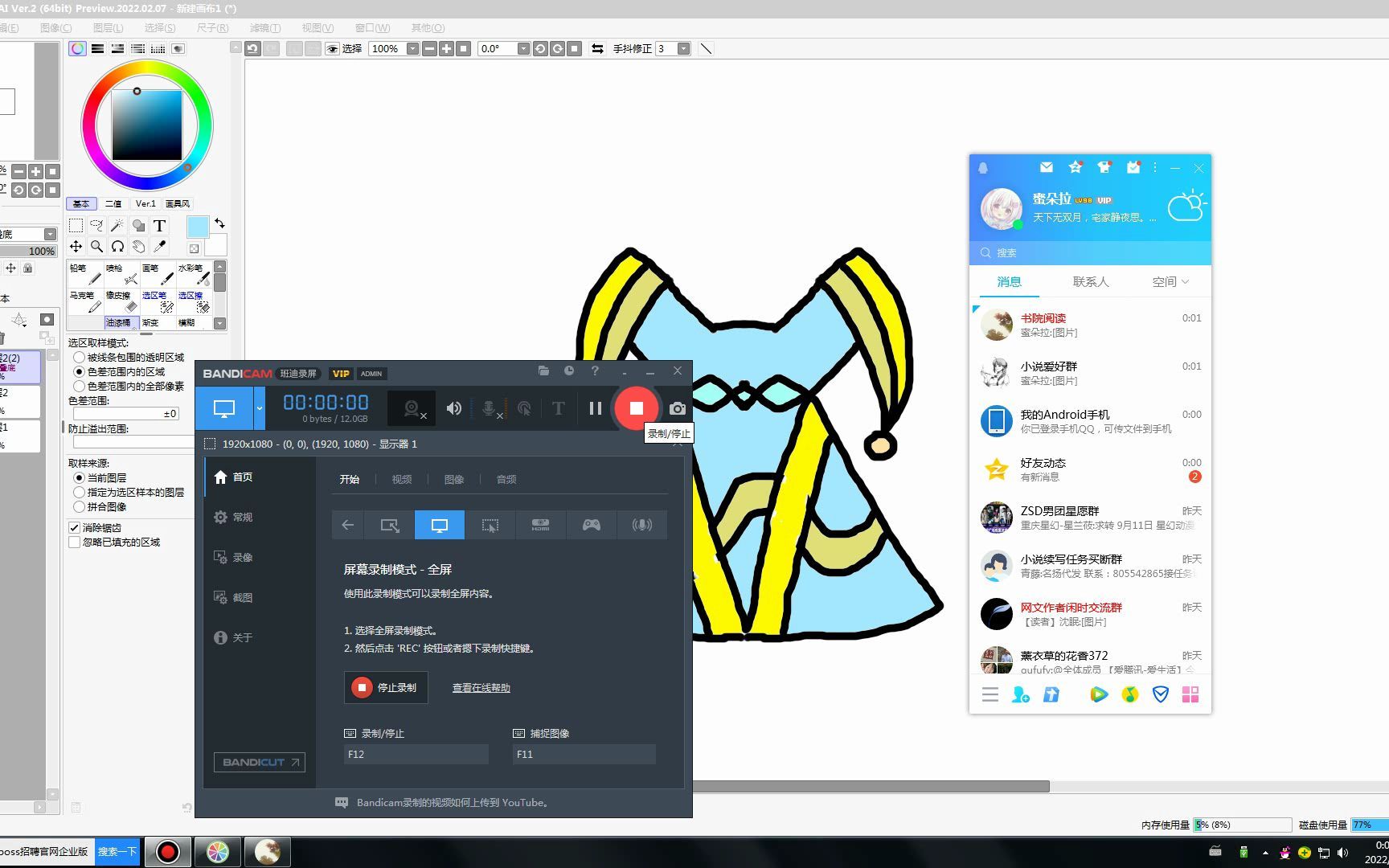Viewport: 1389px width, 868px height.
Task: Switch Bandicam to 视频 tab
Action: tap(402, 479)
